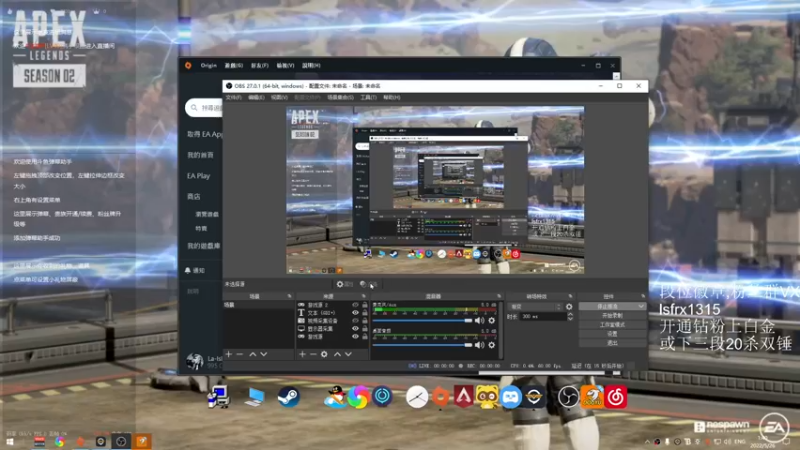Toggle visibility of 文本 (GDI+) source
This screenshot has width=800, height=450.
[x=356, y=313]
